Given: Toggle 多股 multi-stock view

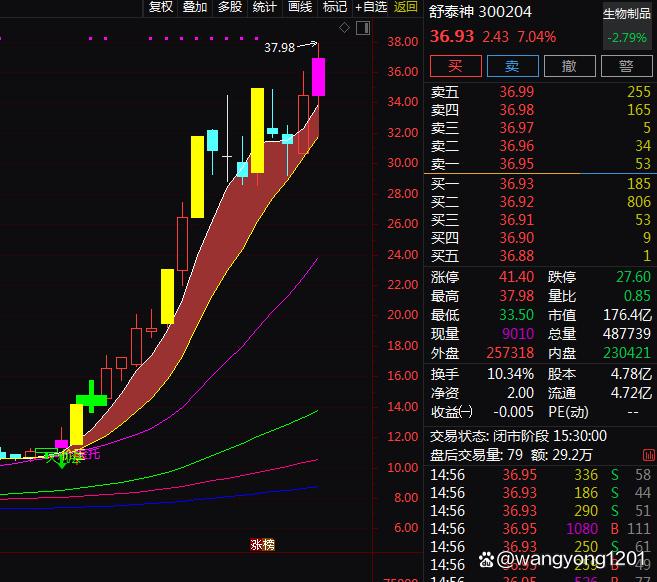Looking at the screenshot, I should [230, 7].
